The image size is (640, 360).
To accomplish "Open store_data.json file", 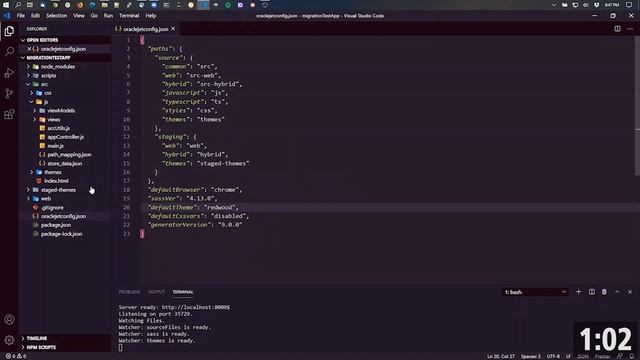I will click(64, 163).
